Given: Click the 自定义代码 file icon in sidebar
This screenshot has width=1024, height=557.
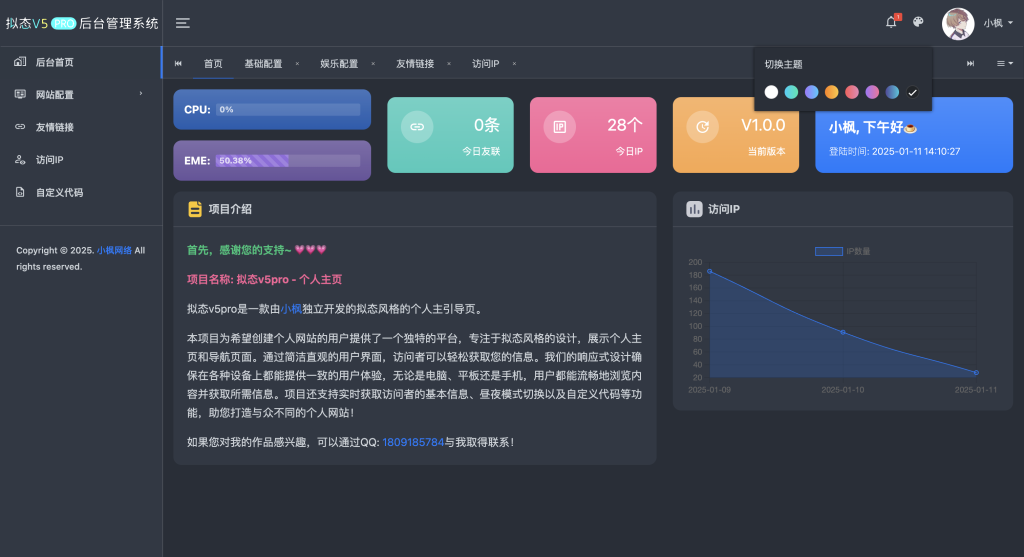Looking at the screenshot, I should [x=20, y=192].
